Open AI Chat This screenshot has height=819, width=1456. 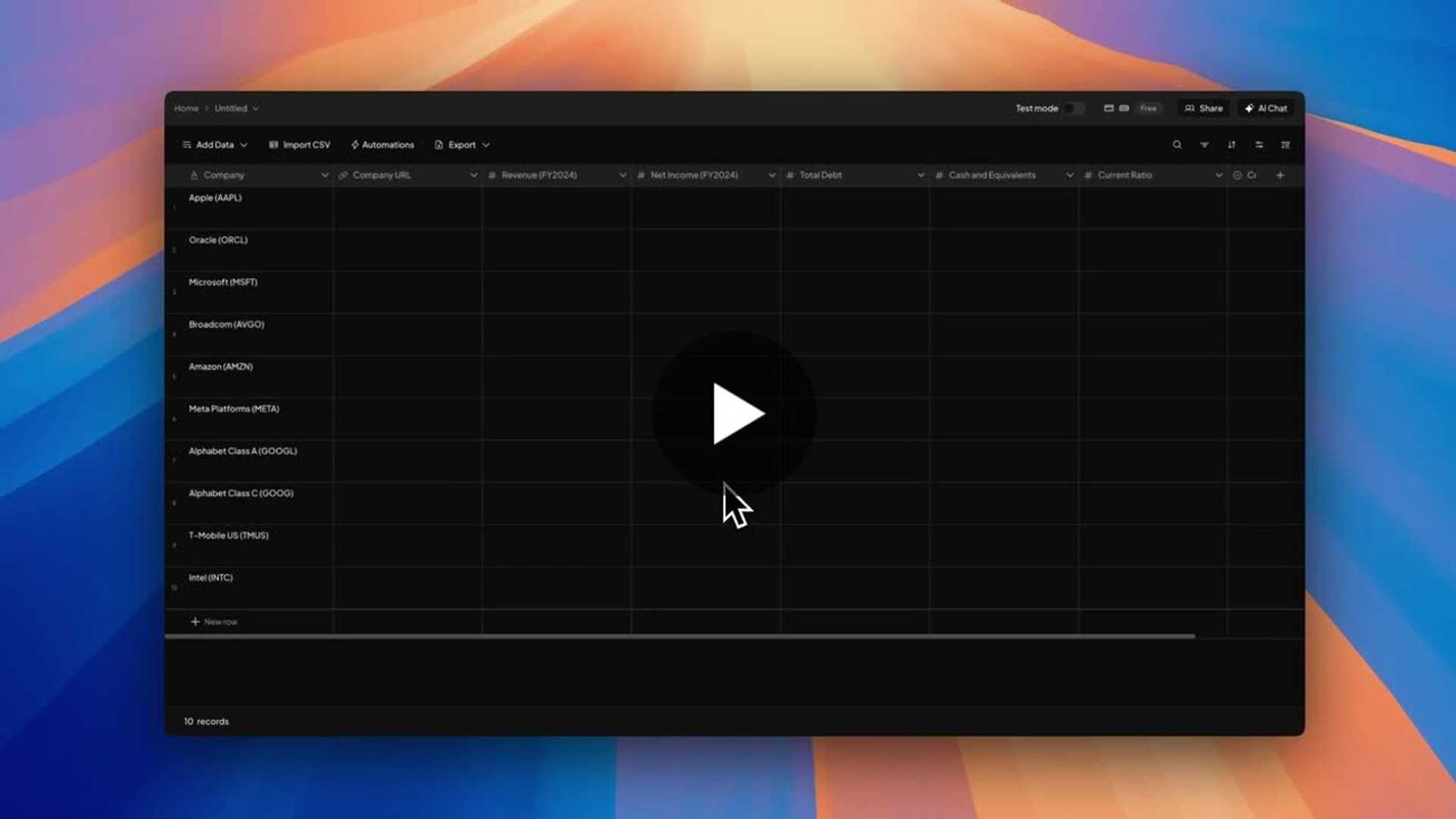click(1265, 108)
